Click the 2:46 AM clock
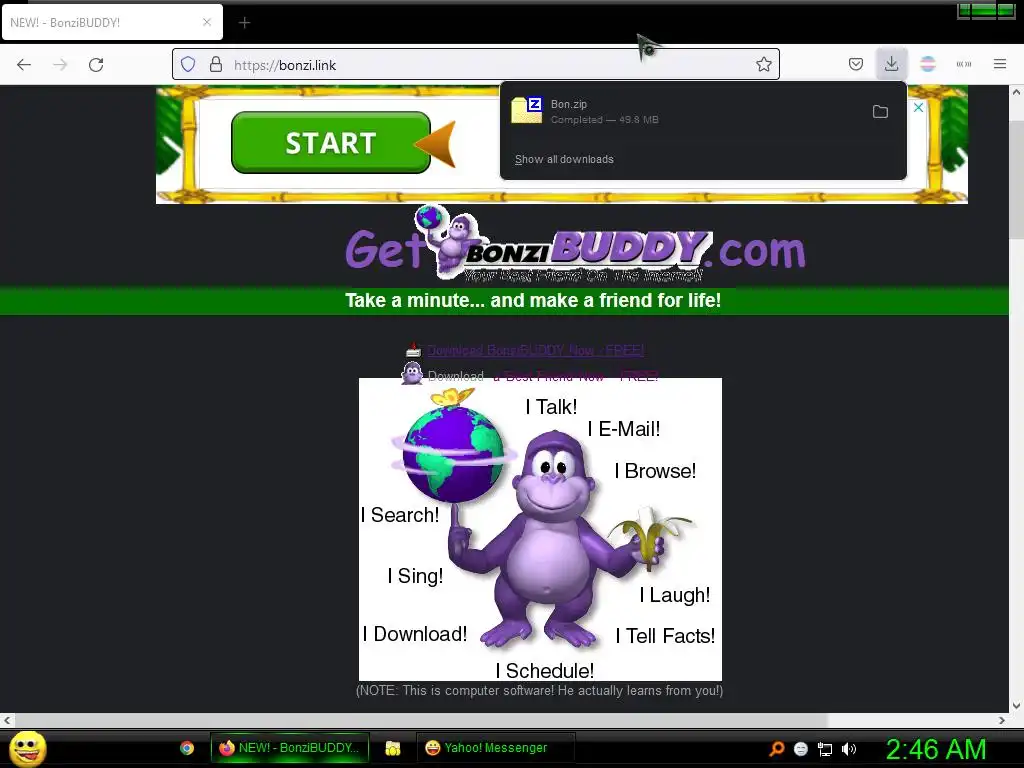 tap(936, 749)
